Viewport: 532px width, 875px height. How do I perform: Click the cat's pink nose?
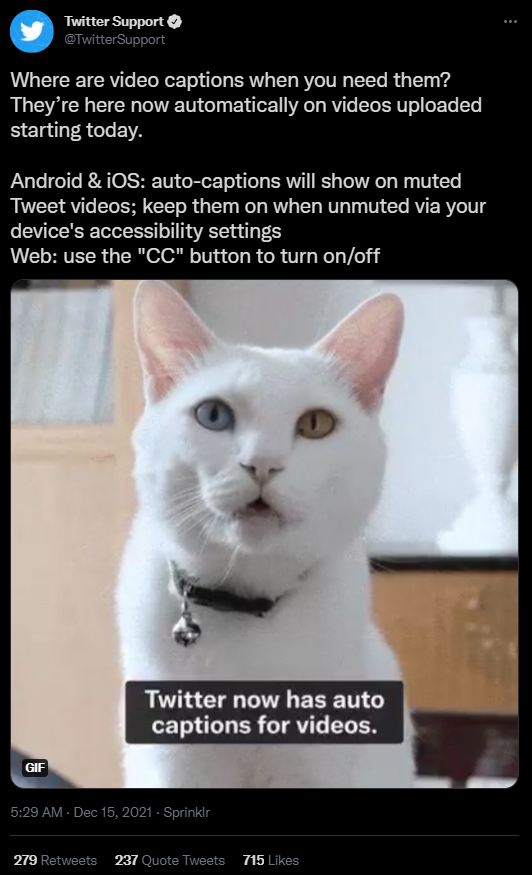261,469
